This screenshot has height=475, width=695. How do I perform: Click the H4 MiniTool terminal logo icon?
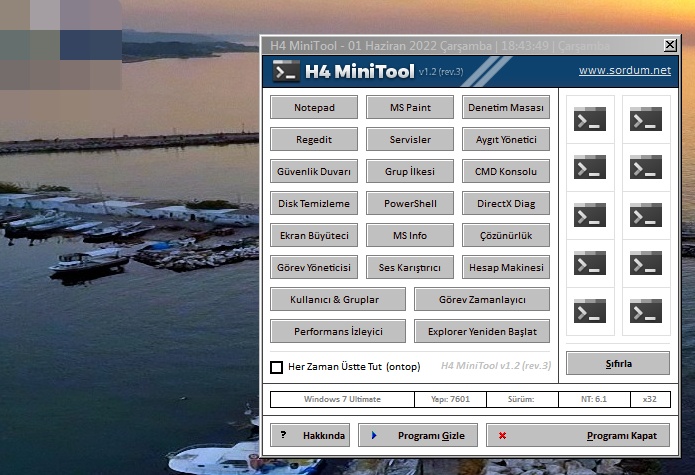(x=285, y=71)
